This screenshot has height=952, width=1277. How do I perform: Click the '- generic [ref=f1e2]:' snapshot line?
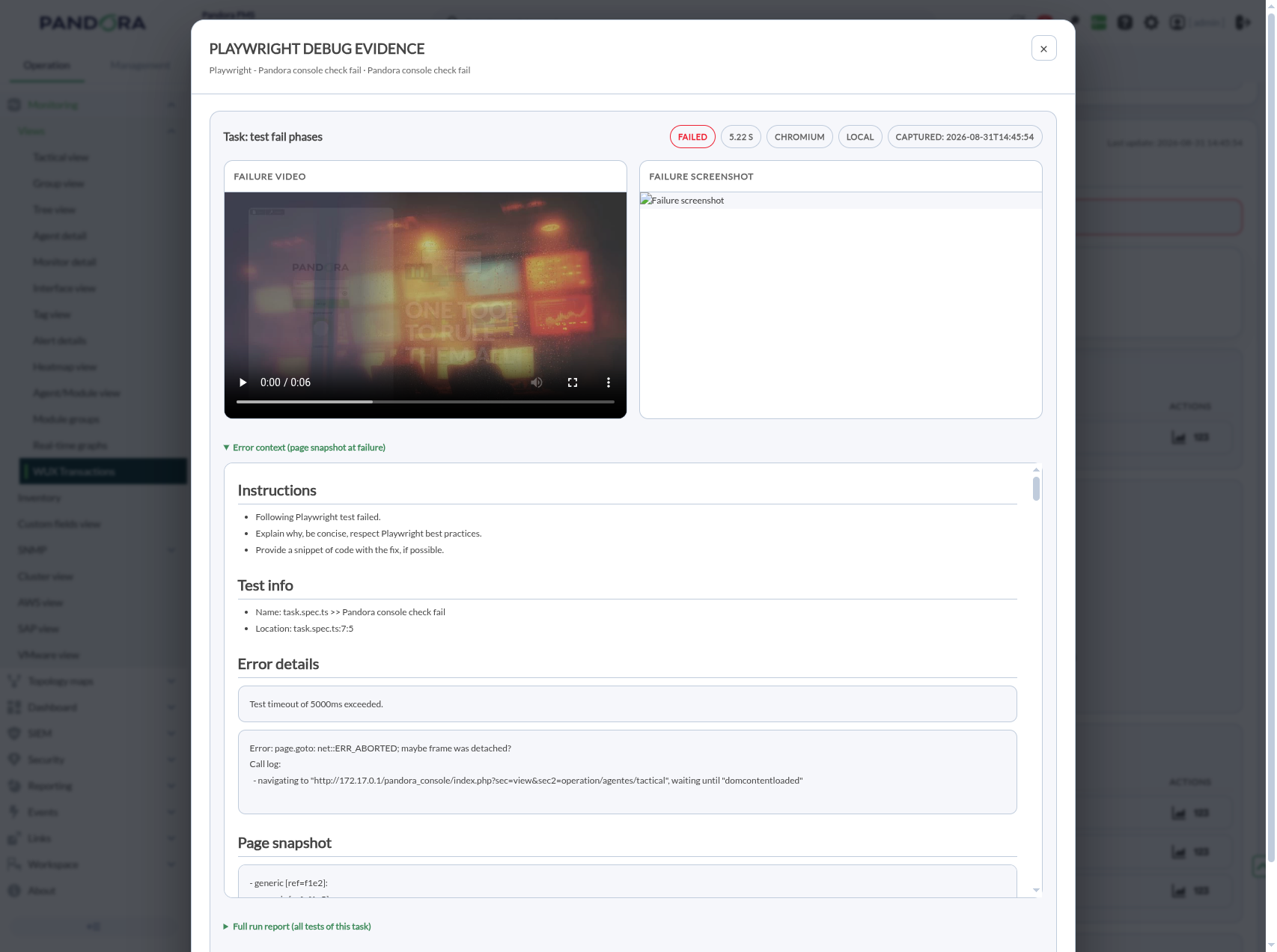point(289,883)
